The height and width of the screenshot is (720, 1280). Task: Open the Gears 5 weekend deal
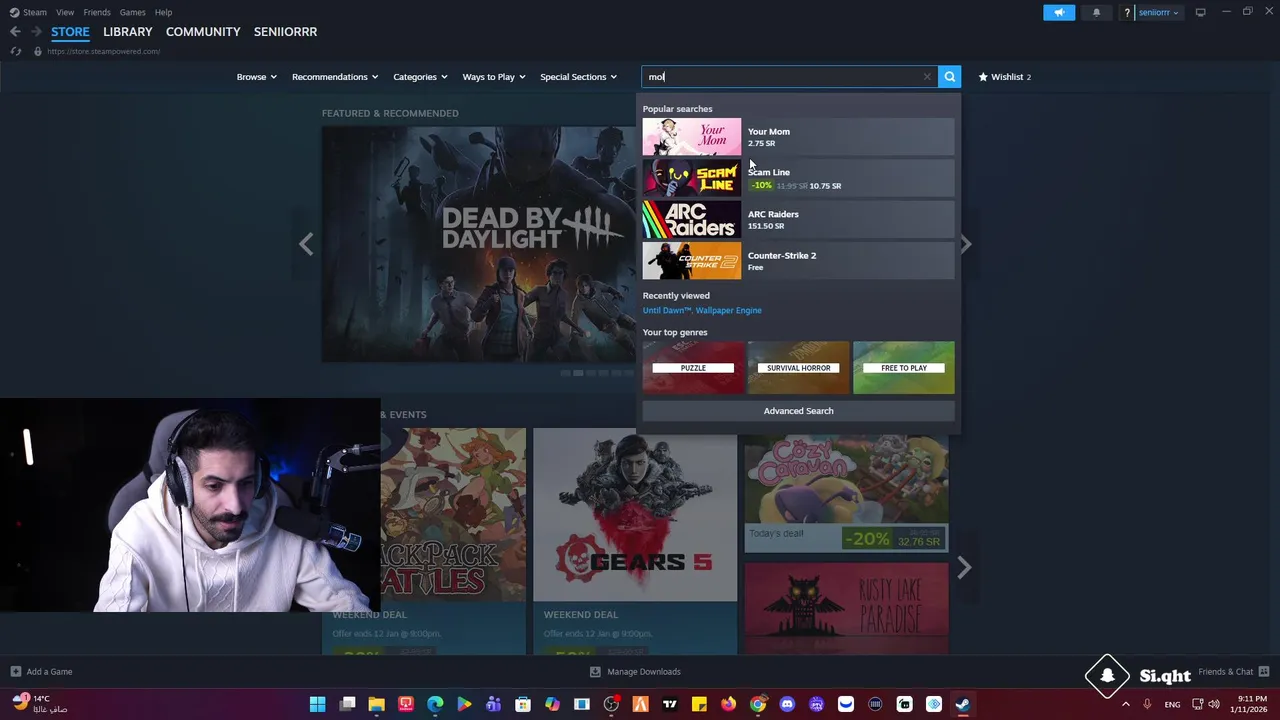(x=635, y=540)
